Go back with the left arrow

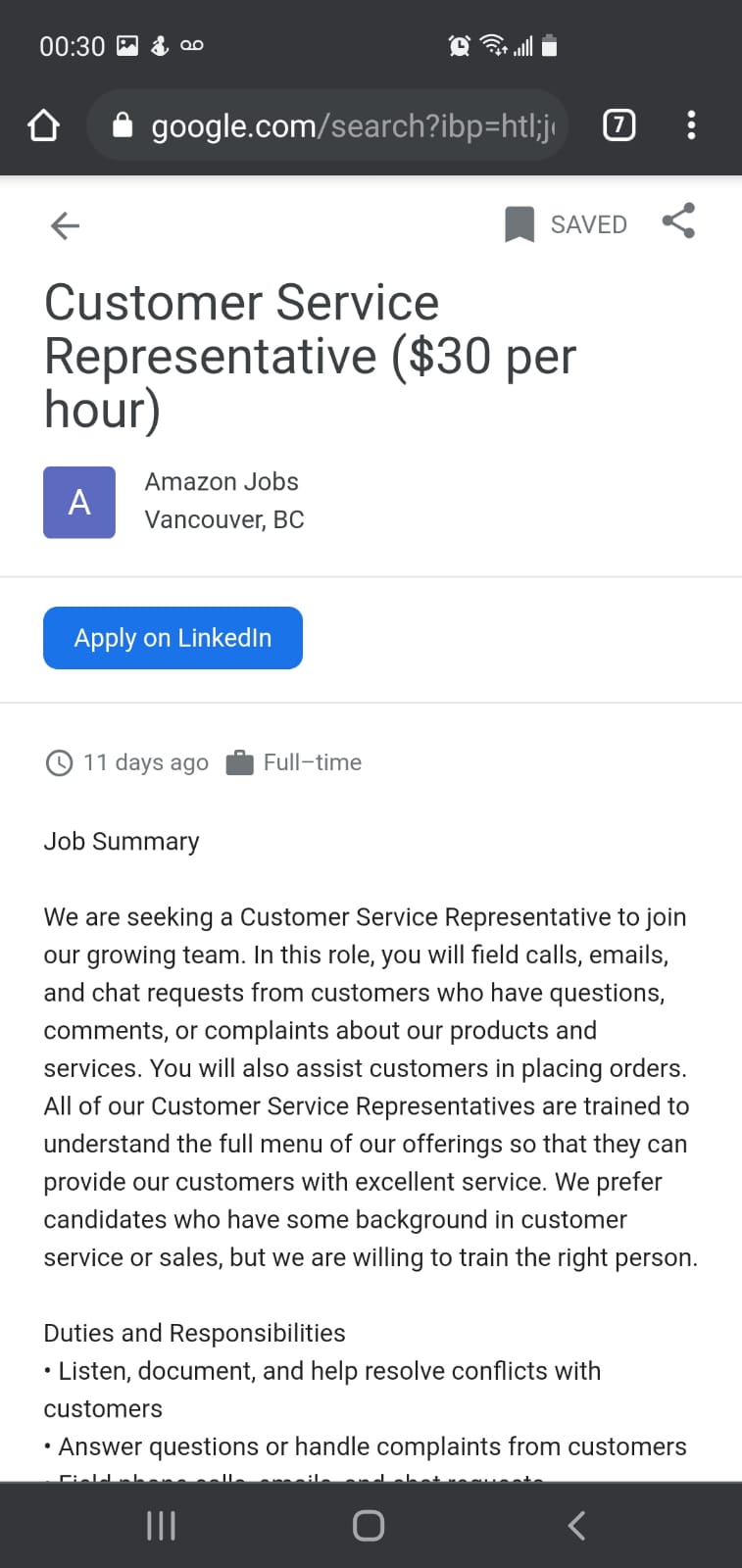[x=65, y=225]
